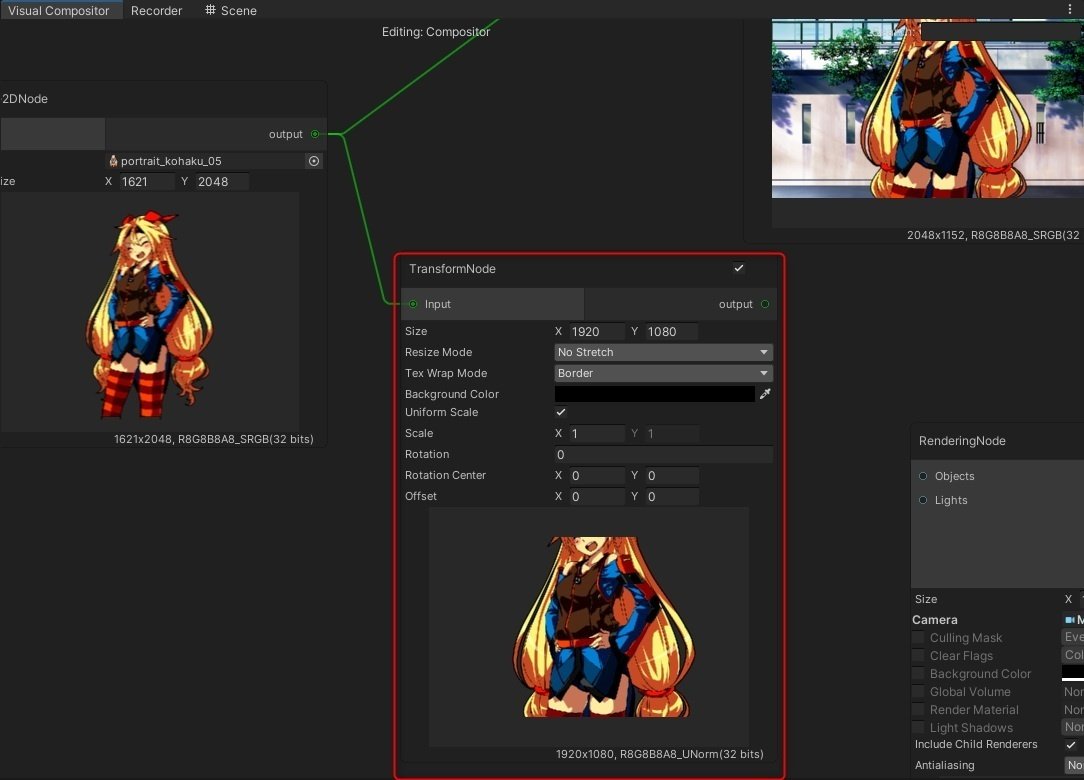The height and width of the screenshot is (780, 1084).
Task: Enable the Global Volume override checkbox
Action: pos(918,691)
